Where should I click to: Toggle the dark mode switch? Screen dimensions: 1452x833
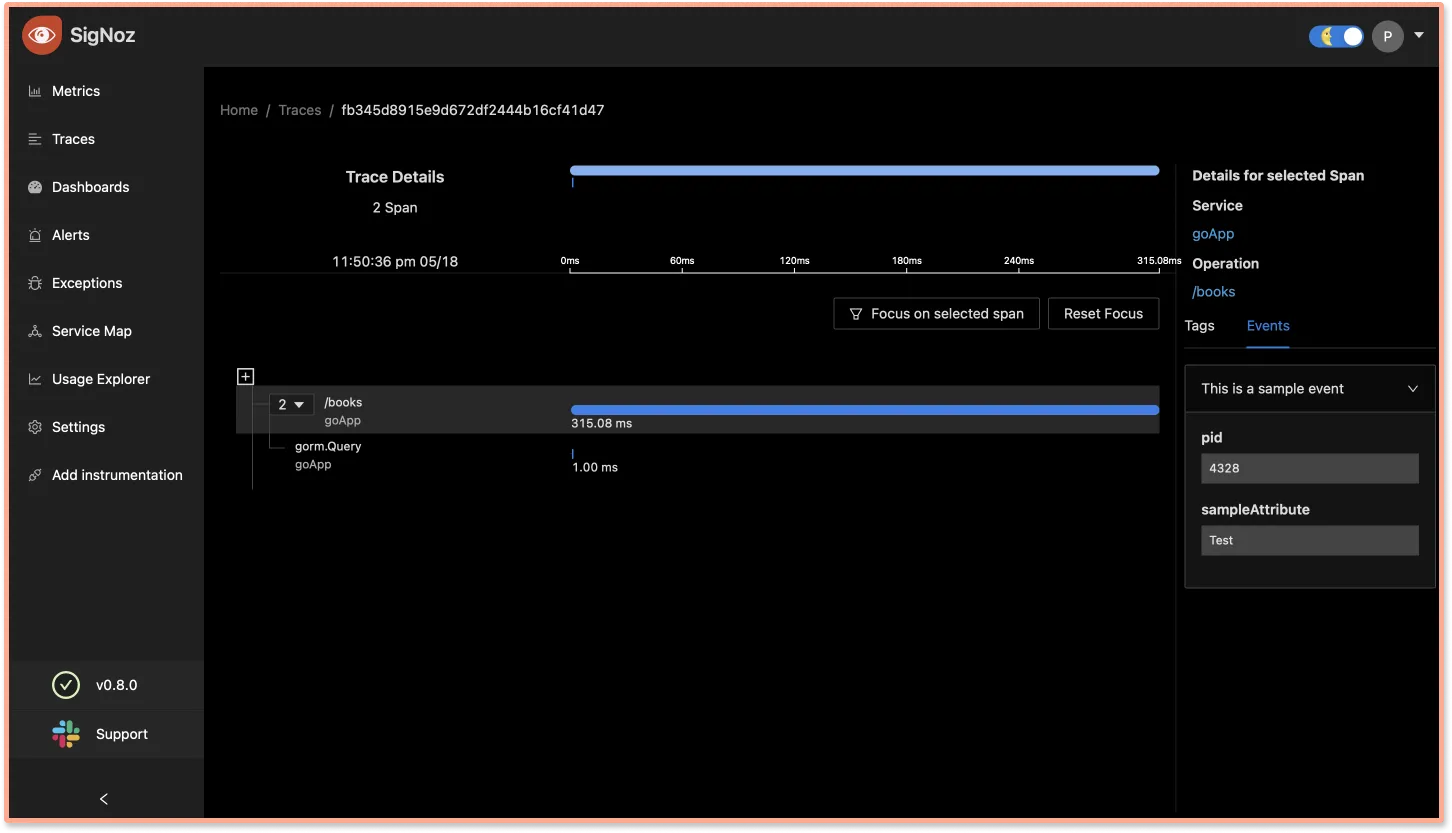tap(1336, 37)
